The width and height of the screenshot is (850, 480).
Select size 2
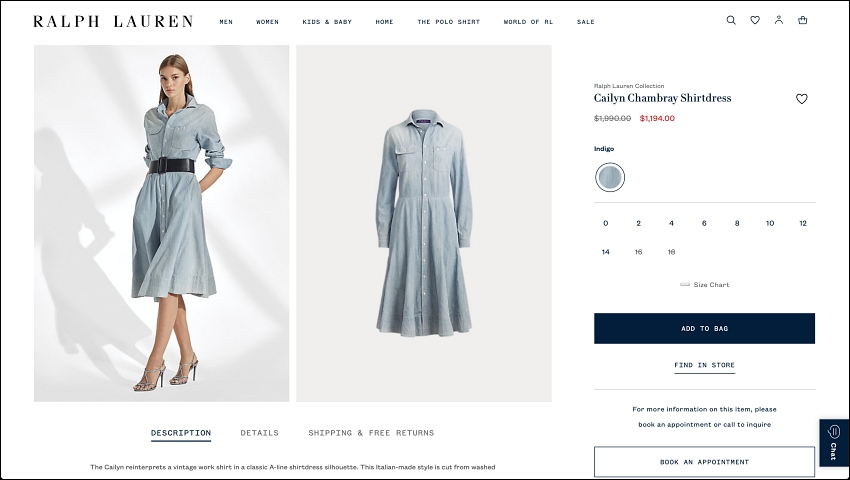click(x=639, y=223)
